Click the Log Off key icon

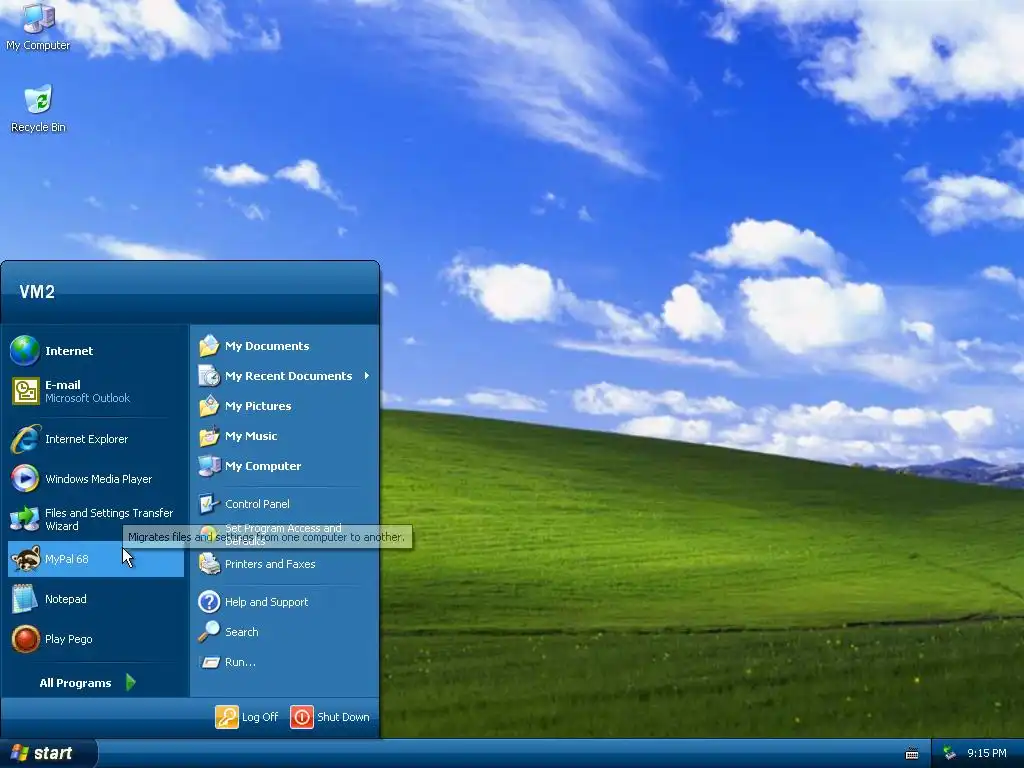click(x=227, y=717)
